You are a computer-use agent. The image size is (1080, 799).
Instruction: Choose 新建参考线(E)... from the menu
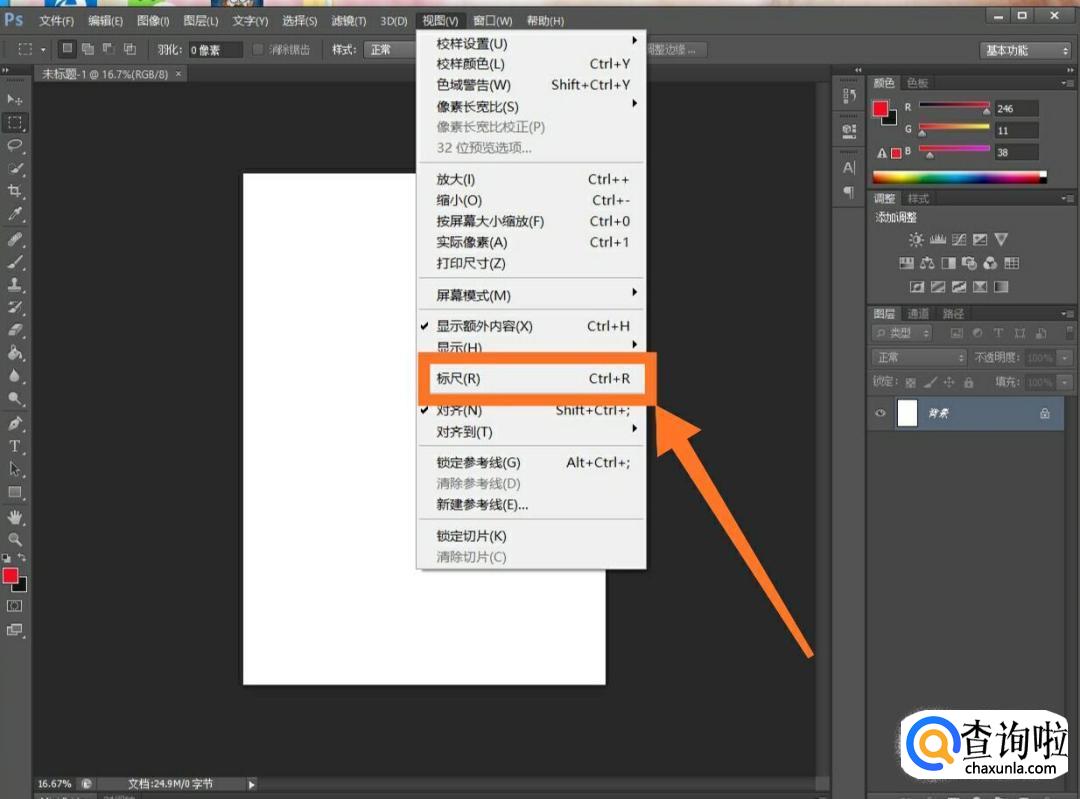tap(482, 505)
